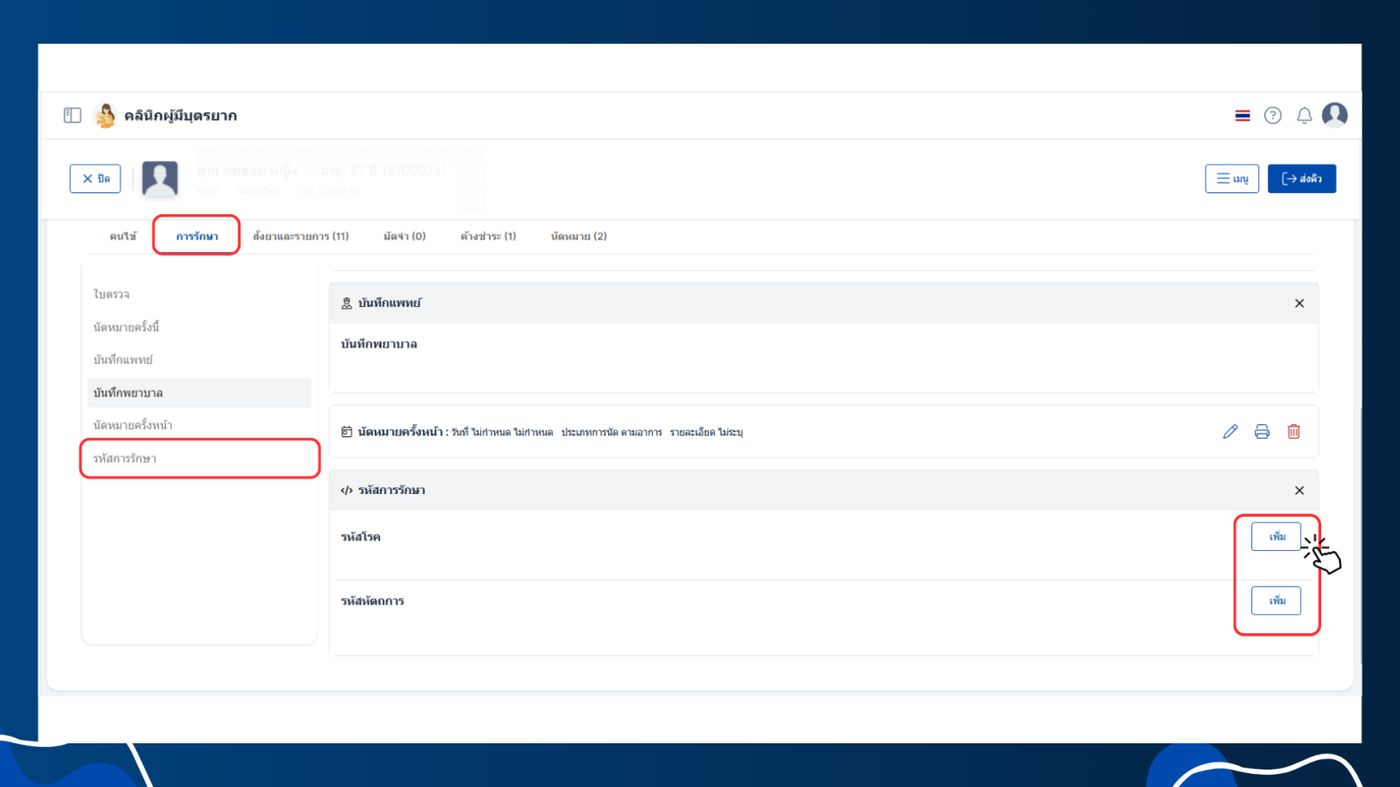Open the สั่งยาและรายการ (11) tab
The width and height of the screenshot is (1400, 787).
tap(301, 237)
